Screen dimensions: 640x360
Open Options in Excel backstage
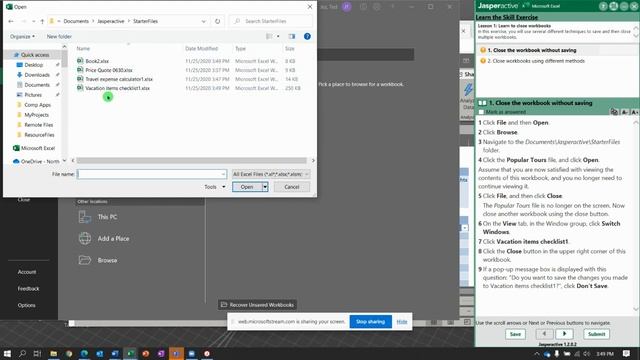27,305
